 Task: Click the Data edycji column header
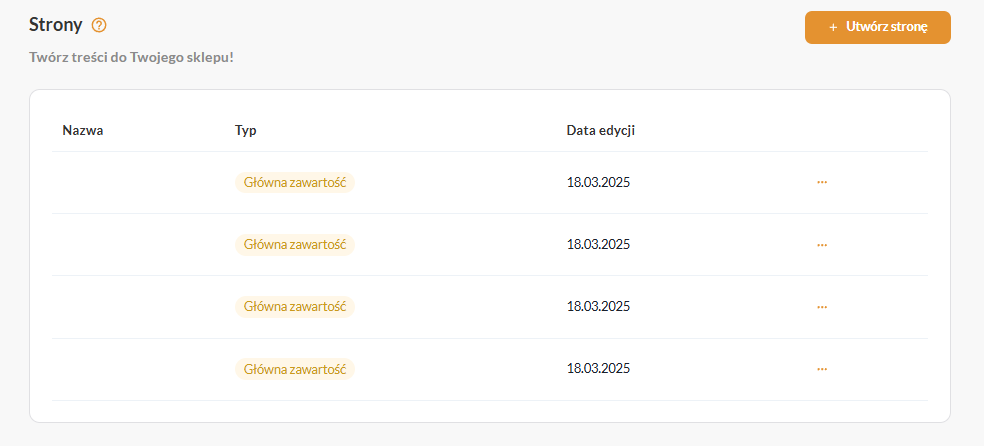(x=601, y=130)
